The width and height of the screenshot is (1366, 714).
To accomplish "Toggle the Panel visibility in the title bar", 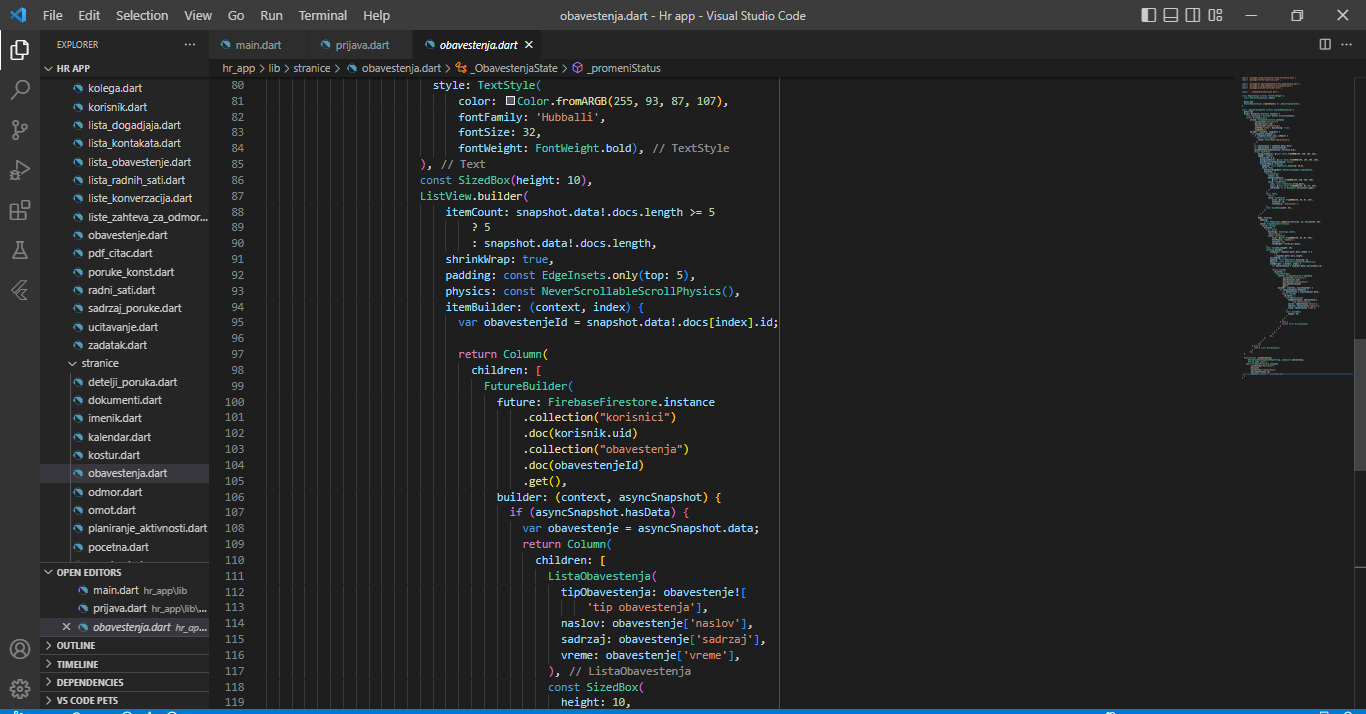I will tap(1168, 14).
